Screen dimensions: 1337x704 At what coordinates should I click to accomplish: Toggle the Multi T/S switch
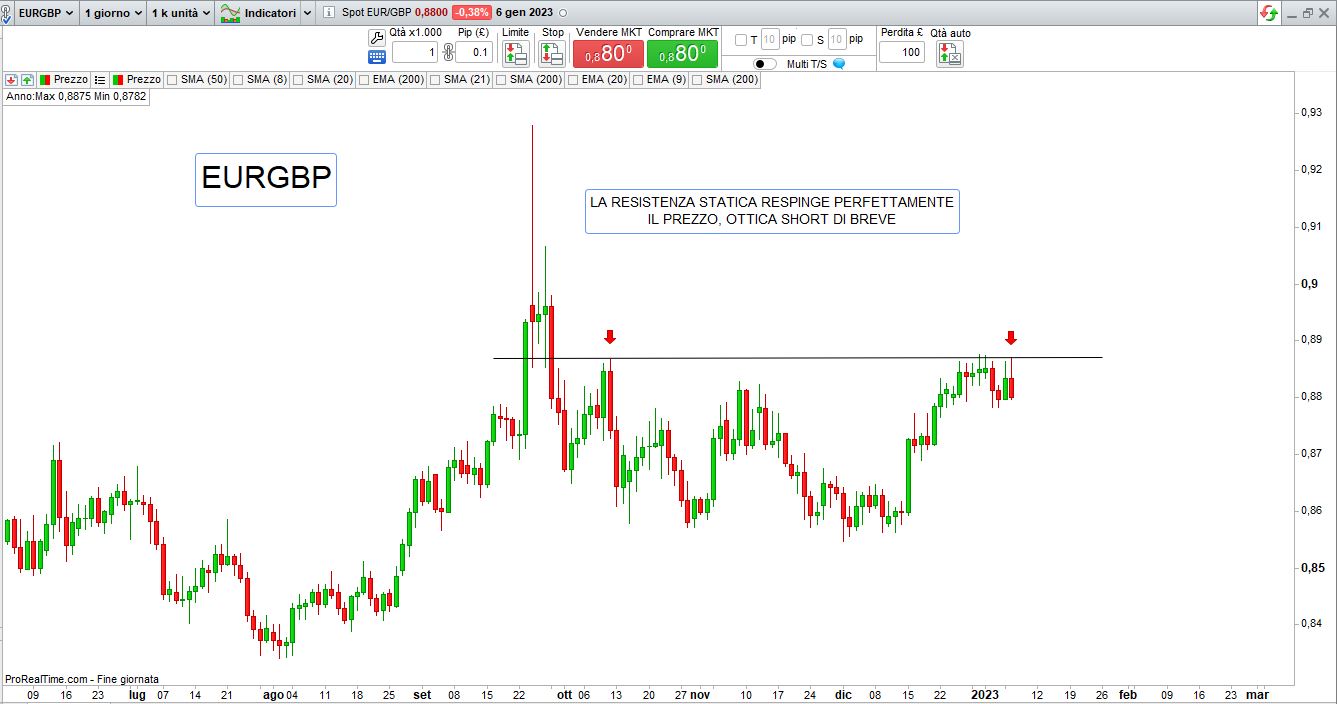click(x=765, y=64)
